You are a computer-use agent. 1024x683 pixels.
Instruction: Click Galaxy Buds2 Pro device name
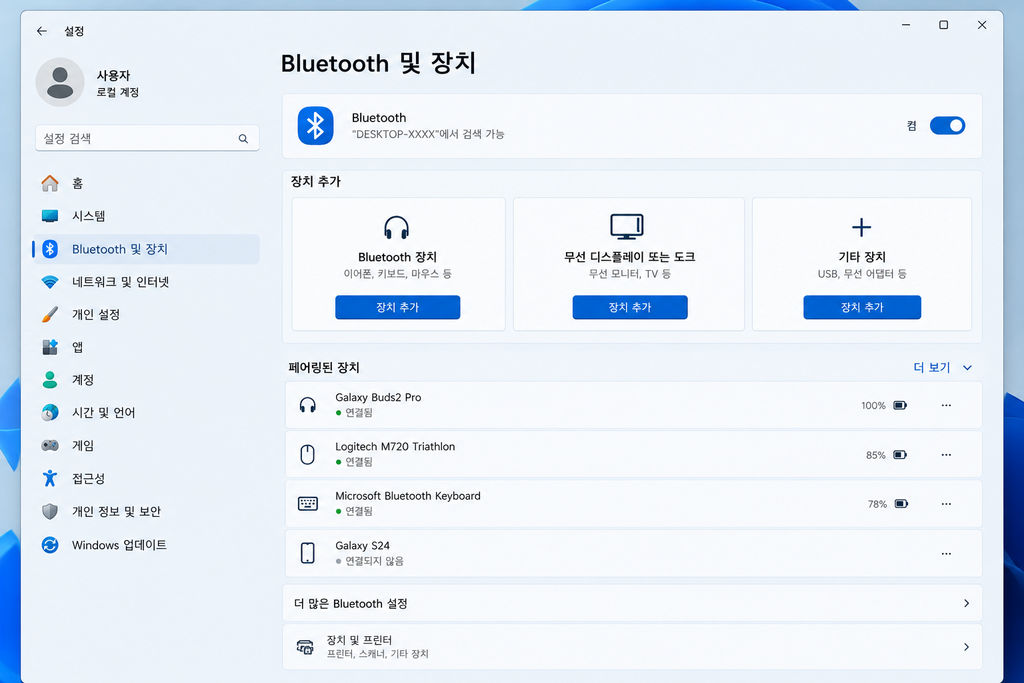click(378, 397)
